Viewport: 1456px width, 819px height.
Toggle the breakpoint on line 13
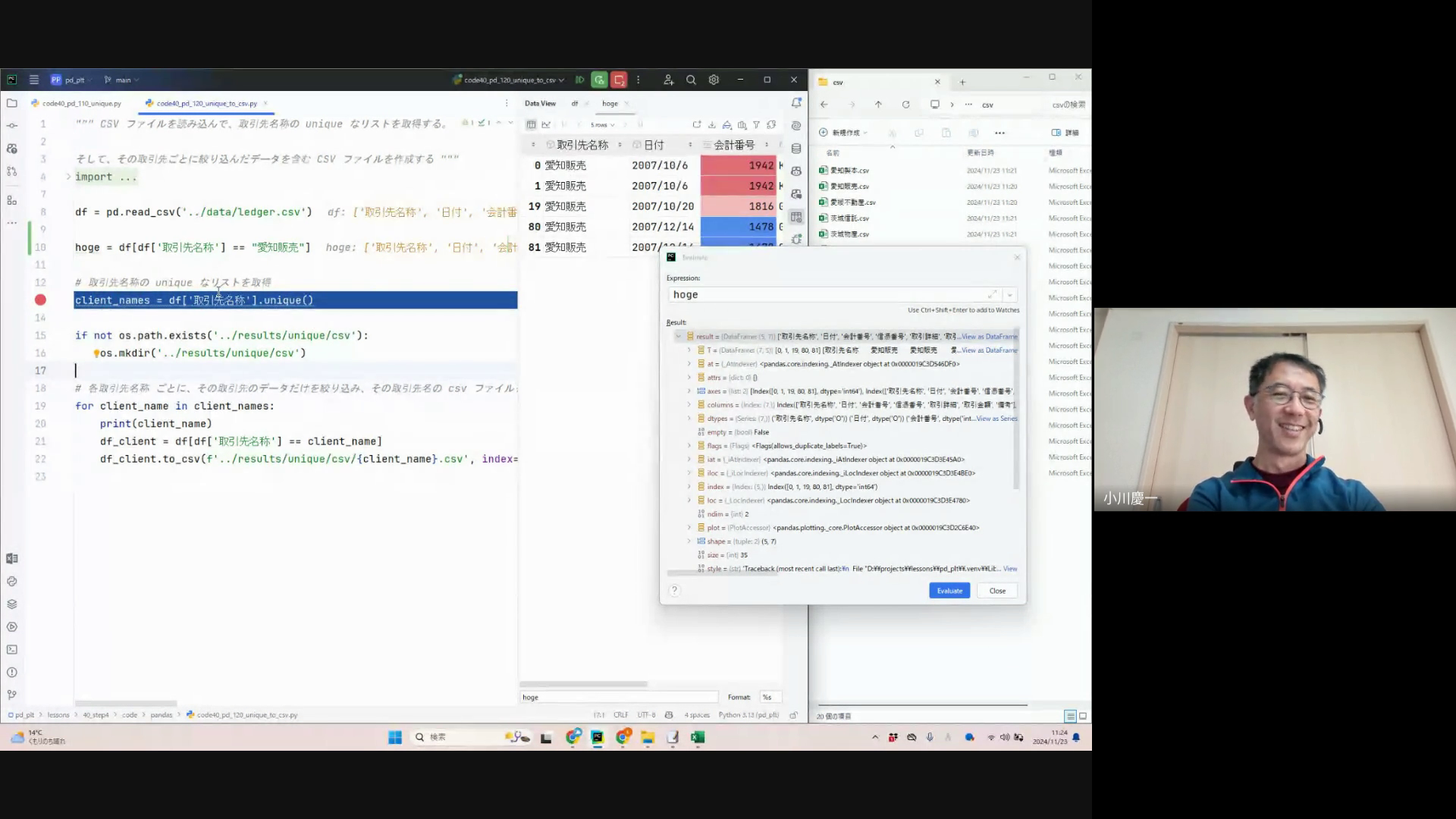40,300
